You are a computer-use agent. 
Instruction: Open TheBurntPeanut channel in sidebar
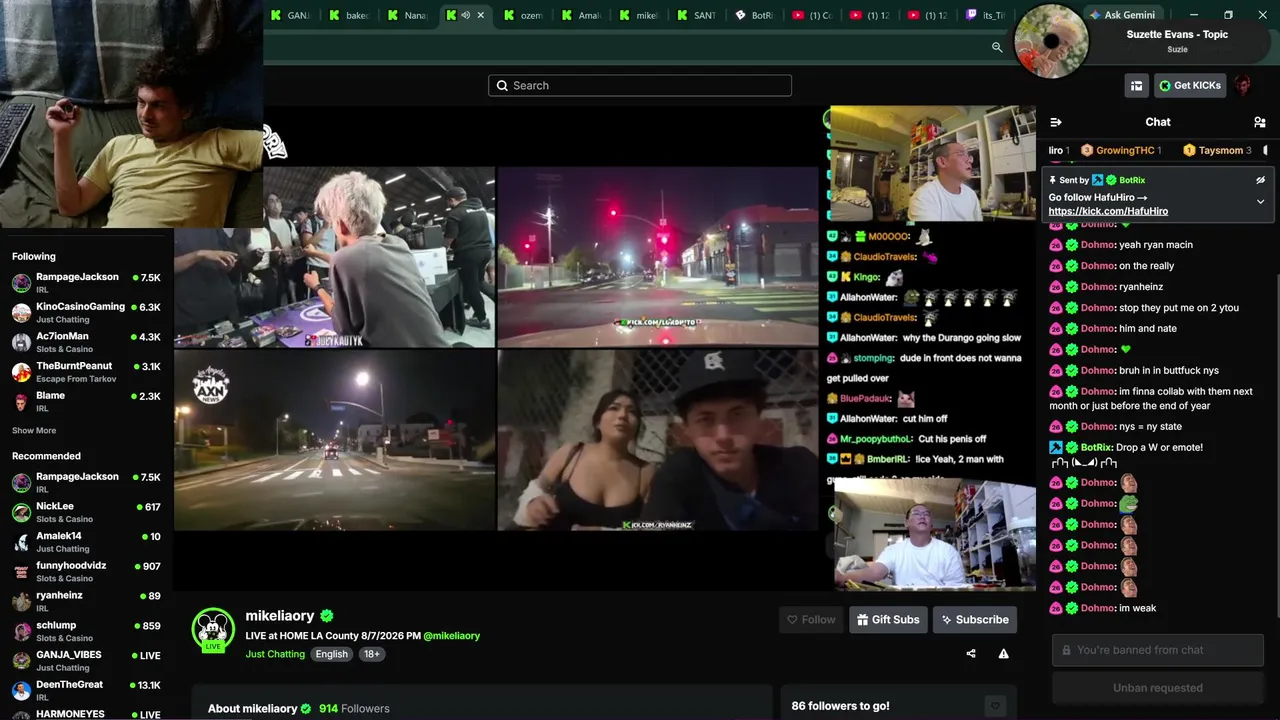86,372
